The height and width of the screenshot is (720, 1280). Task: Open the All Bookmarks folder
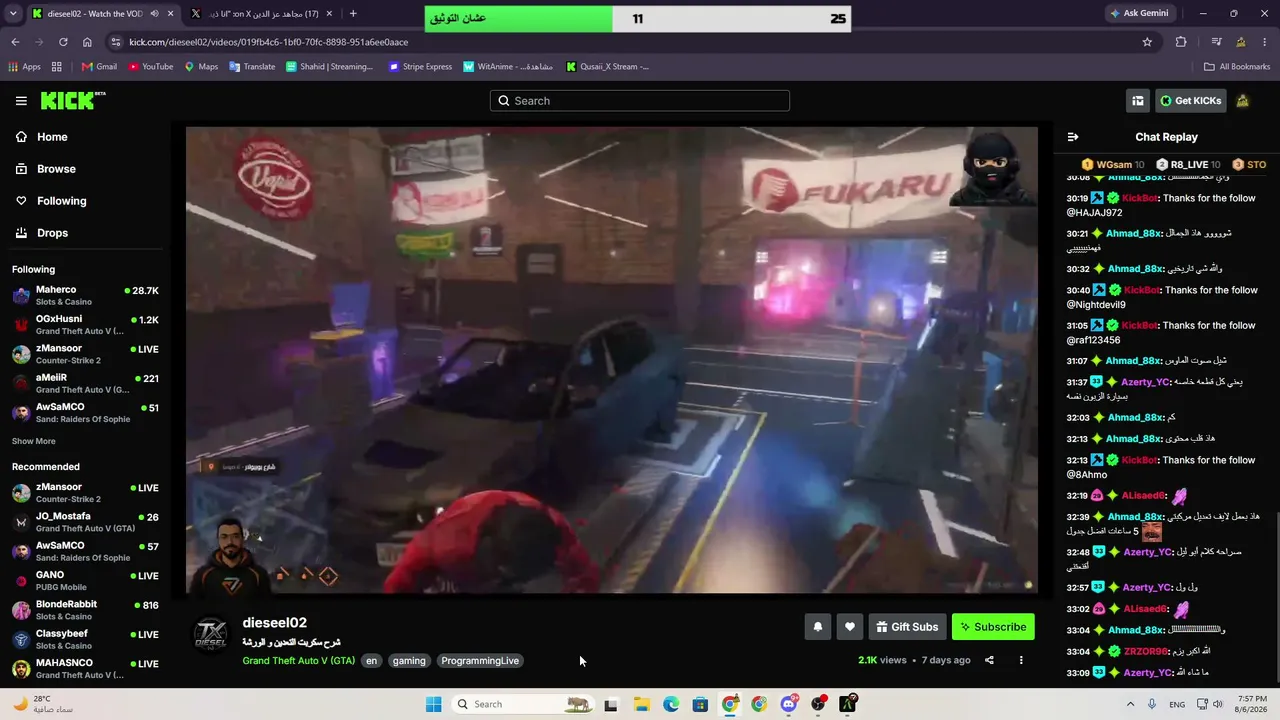click(x=1237, y=67)
